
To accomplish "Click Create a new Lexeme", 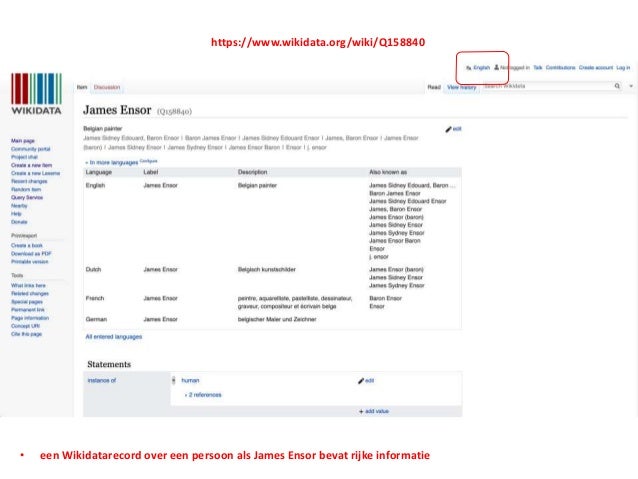I will [35, 173].
